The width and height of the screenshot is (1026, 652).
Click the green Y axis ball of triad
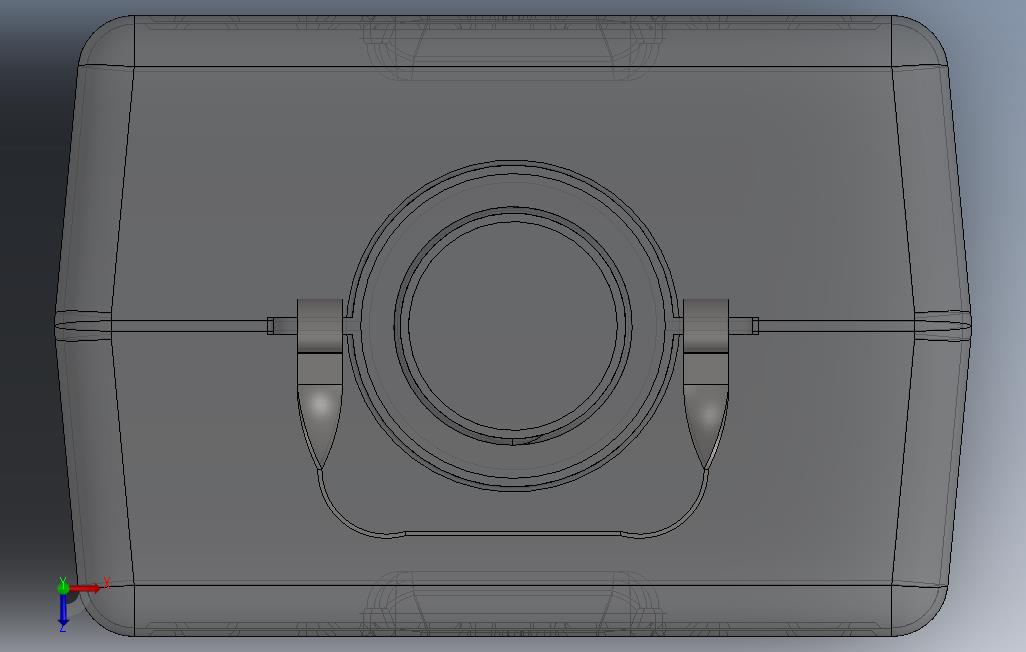pos(63,587)
